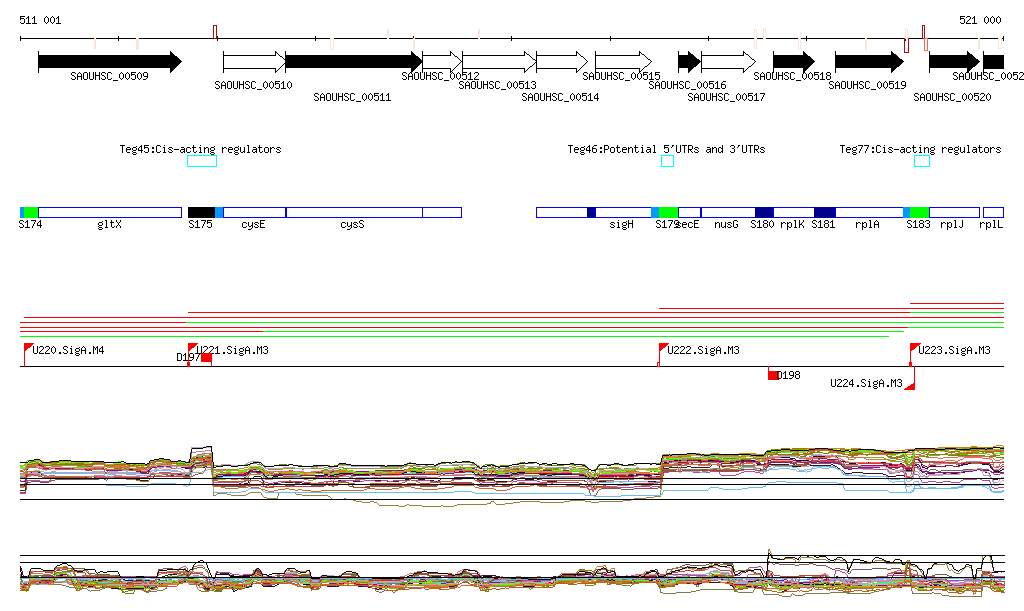Select the white SAOUHSC_00510 gene arrow
The width and height of the screenshot is (1024, 611).
pyautogui.click(x=253, y=62)
